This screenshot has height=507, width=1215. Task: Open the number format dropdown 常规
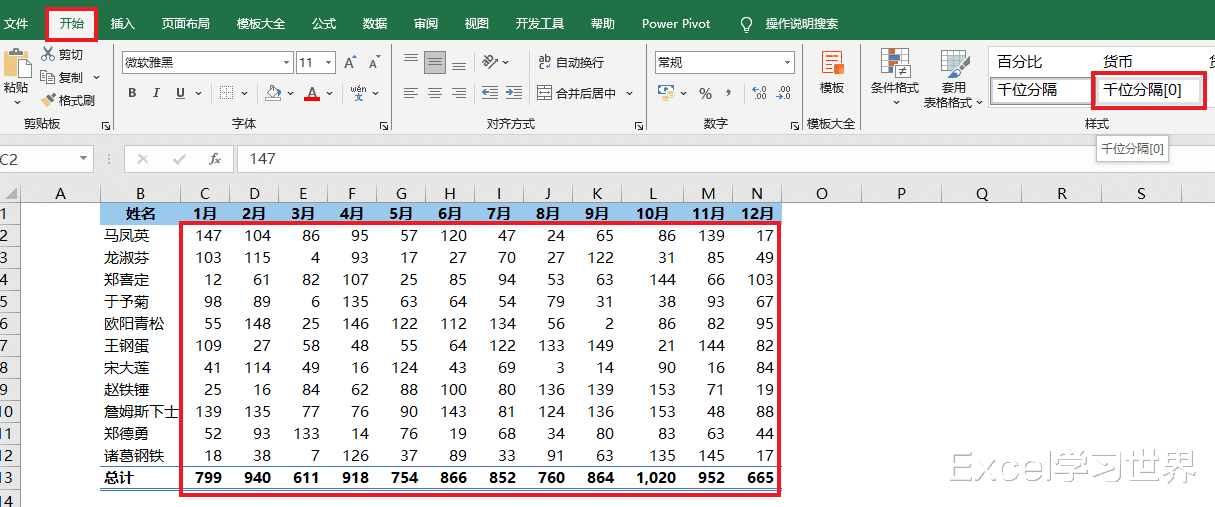click(x=788, y=63)
